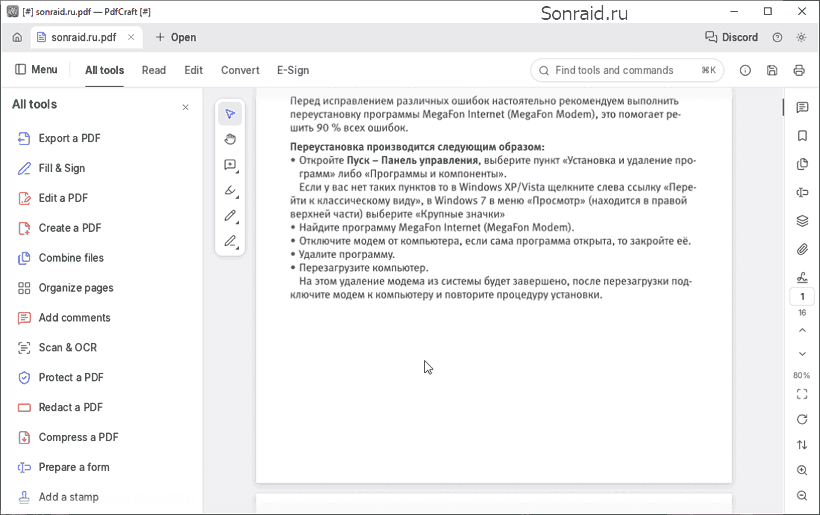Open the bookmarks panel icon
820x515 pixels.
802,136
